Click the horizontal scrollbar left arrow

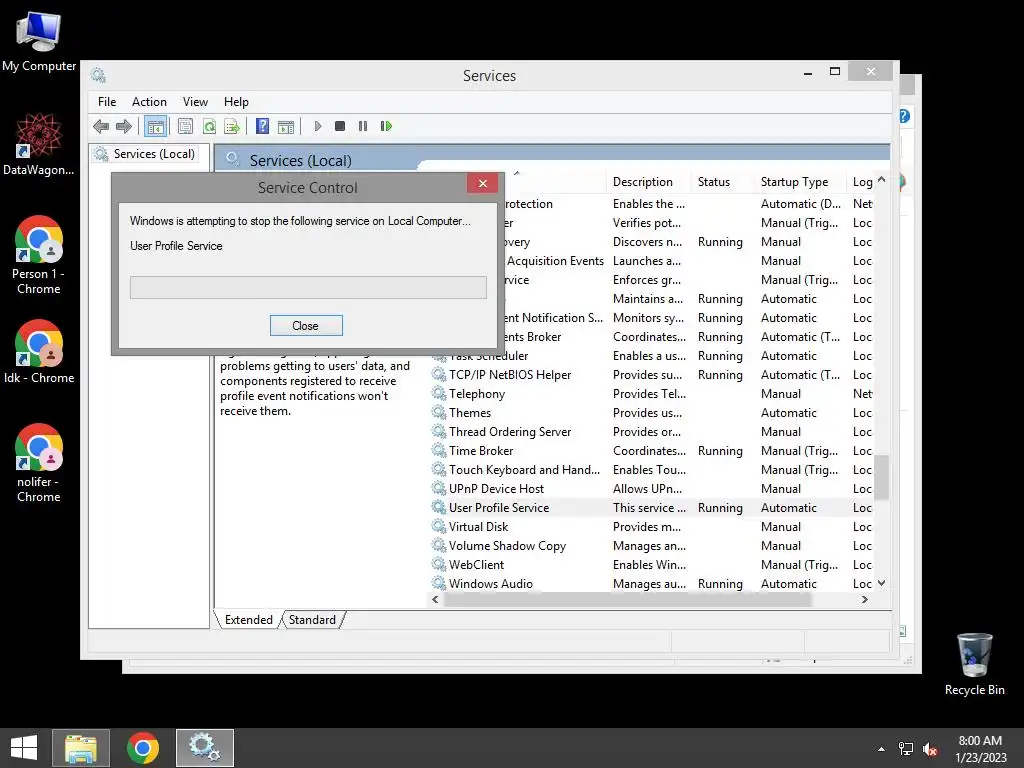point(436,600)
